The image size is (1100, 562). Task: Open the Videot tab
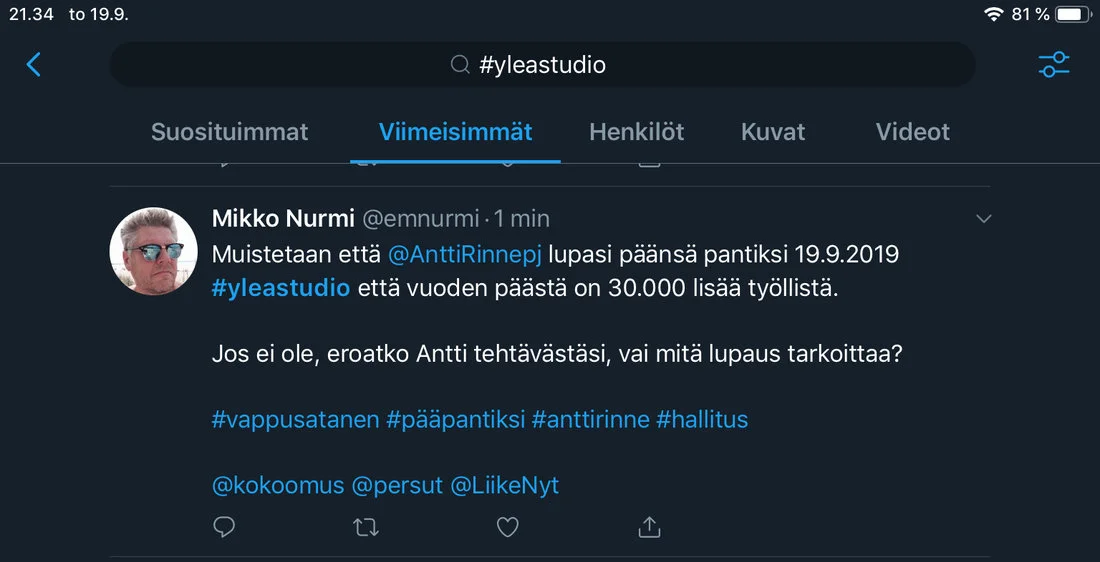(913, 132)
